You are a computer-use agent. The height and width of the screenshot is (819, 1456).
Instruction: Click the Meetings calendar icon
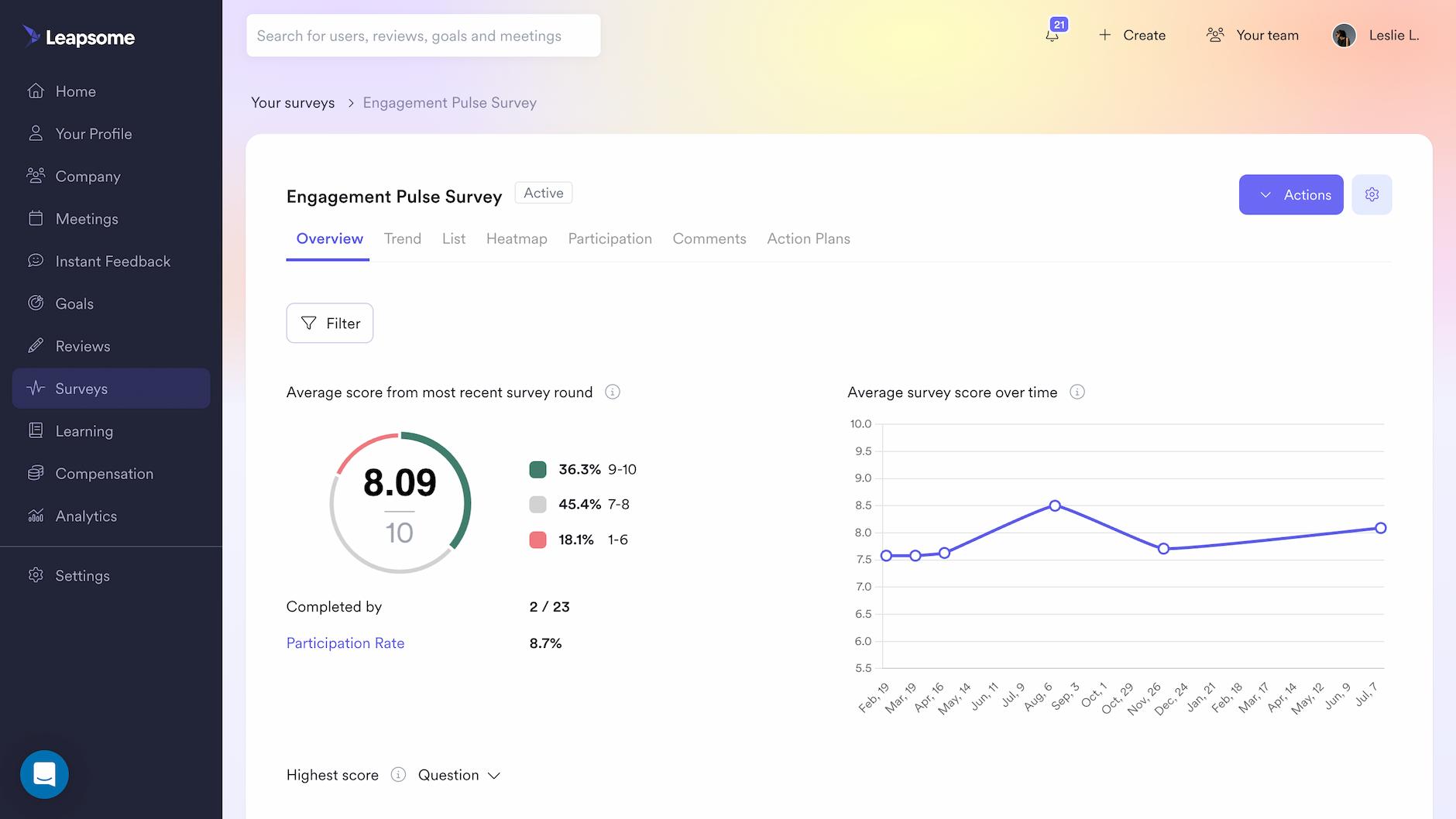point(36,218)
